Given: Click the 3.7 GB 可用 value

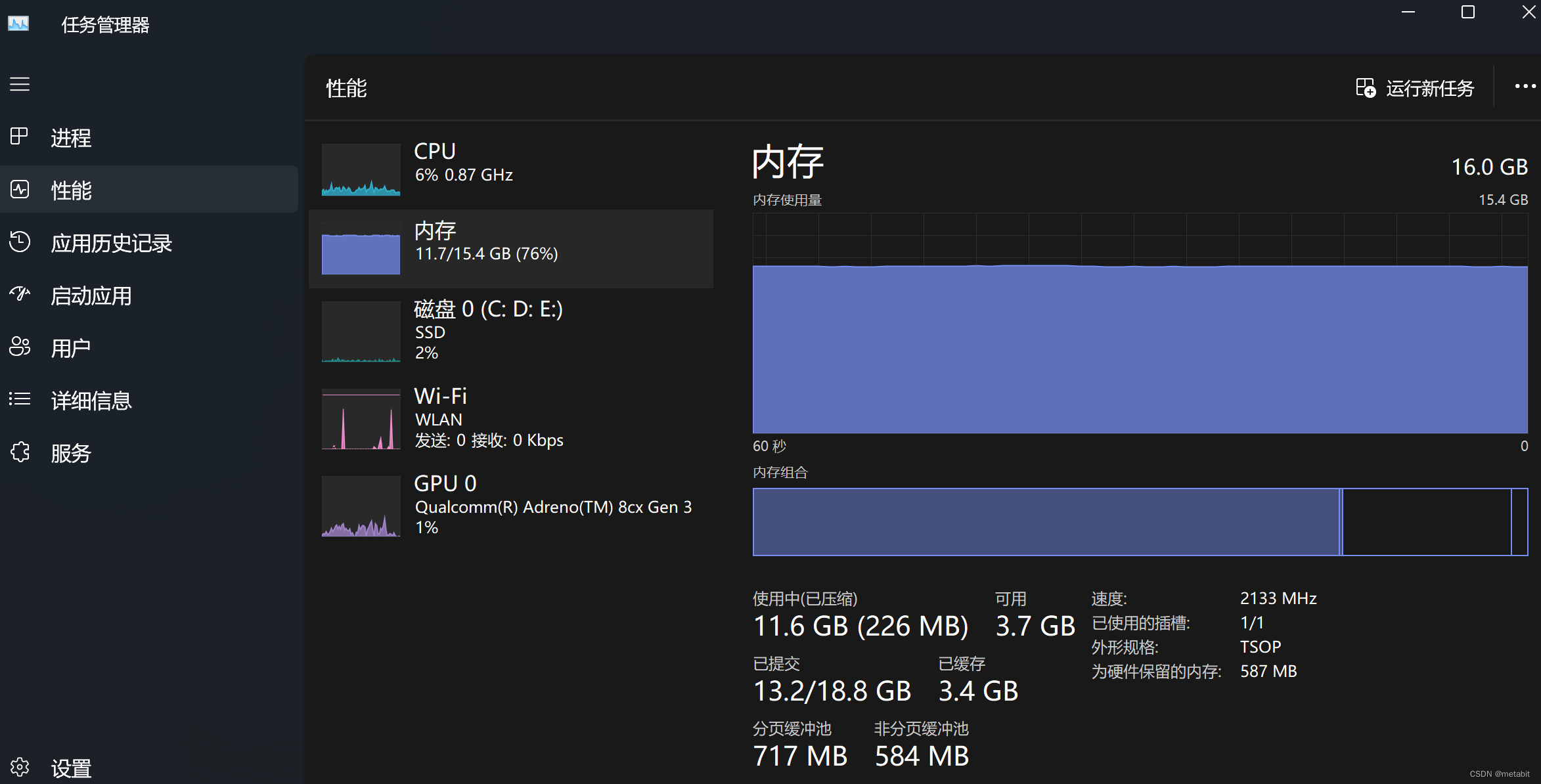Looking at the screenshot, I should [1035, 626].
